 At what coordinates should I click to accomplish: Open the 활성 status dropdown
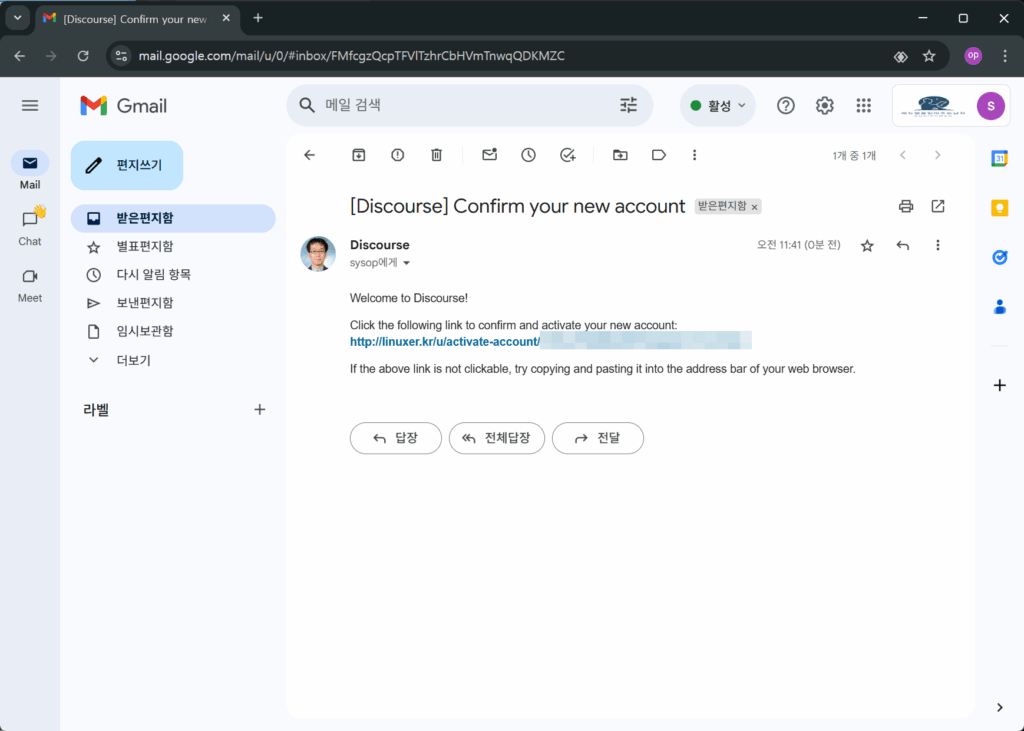(x=718, y=106)
